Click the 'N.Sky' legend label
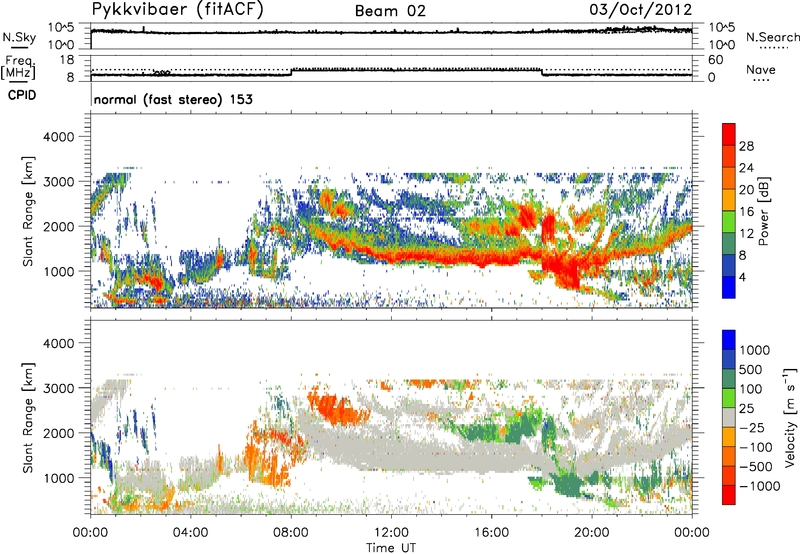The image size is (800, 554). coord(19,37)
